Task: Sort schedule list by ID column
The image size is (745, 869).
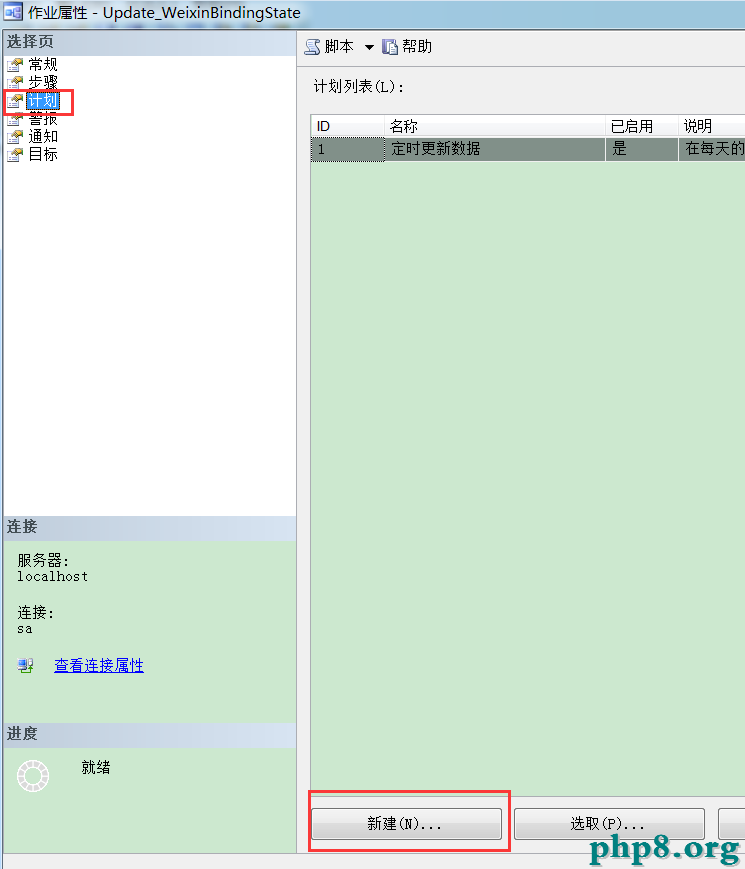Action: click(x=348, y=126)
